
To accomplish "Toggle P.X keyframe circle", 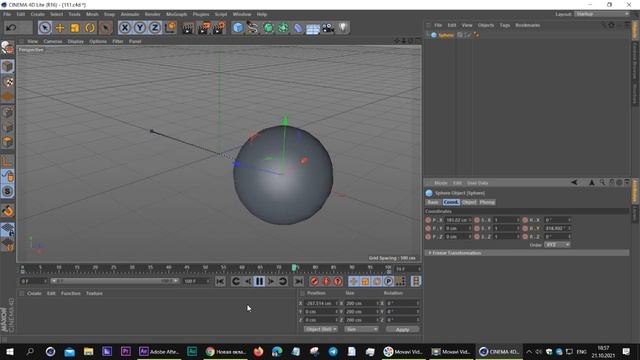I will (428, 220).
